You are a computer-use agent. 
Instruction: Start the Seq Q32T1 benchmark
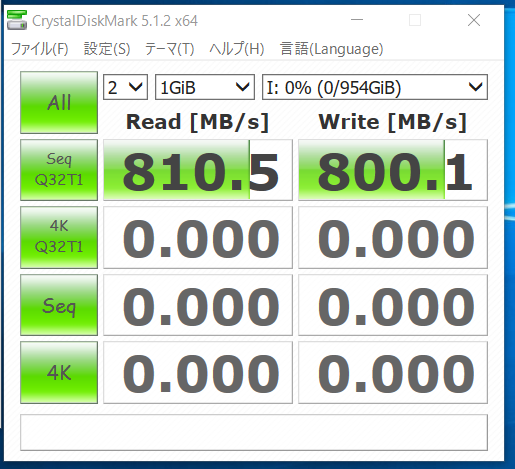(x=59, y=170)
